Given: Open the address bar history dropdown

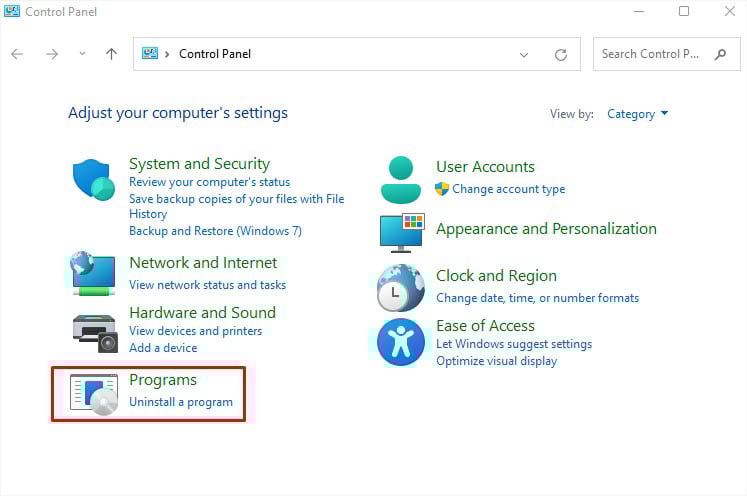Looking at the screenshot, I should 524,54.
